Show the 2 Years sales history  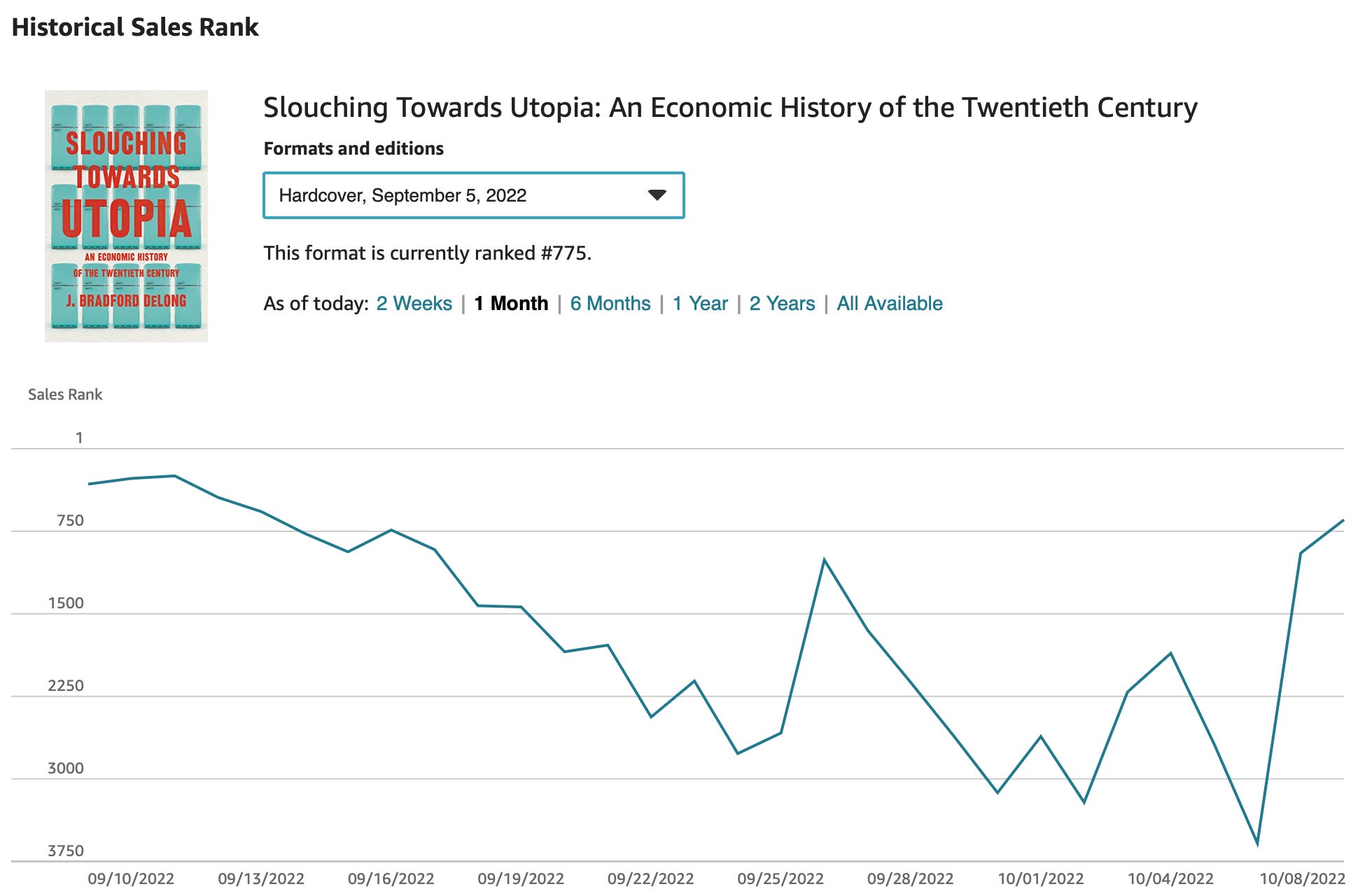pyautogui.click(x=782, y=304)
